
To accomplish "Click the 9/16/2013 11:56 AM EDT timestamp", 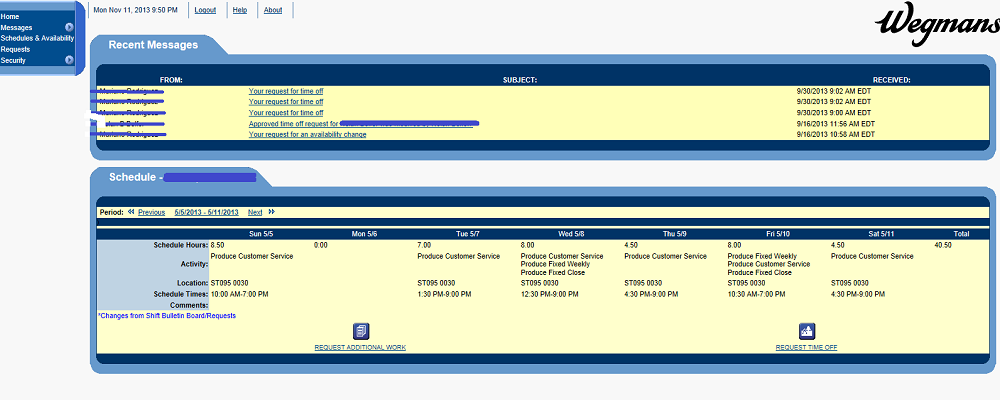I will click(x=836, y=124).
